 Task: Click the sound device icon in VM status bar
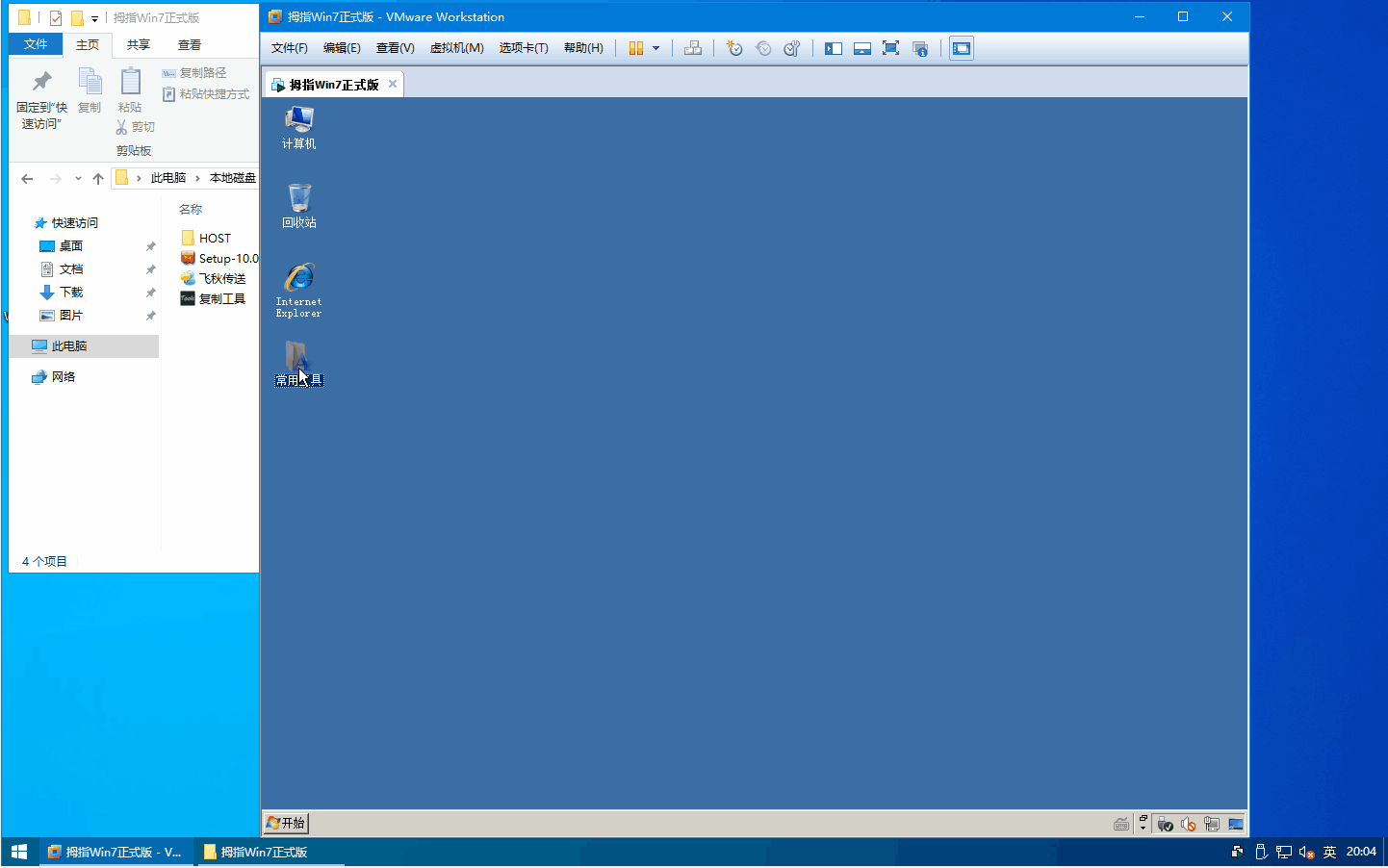click(x=1189, y=825)
